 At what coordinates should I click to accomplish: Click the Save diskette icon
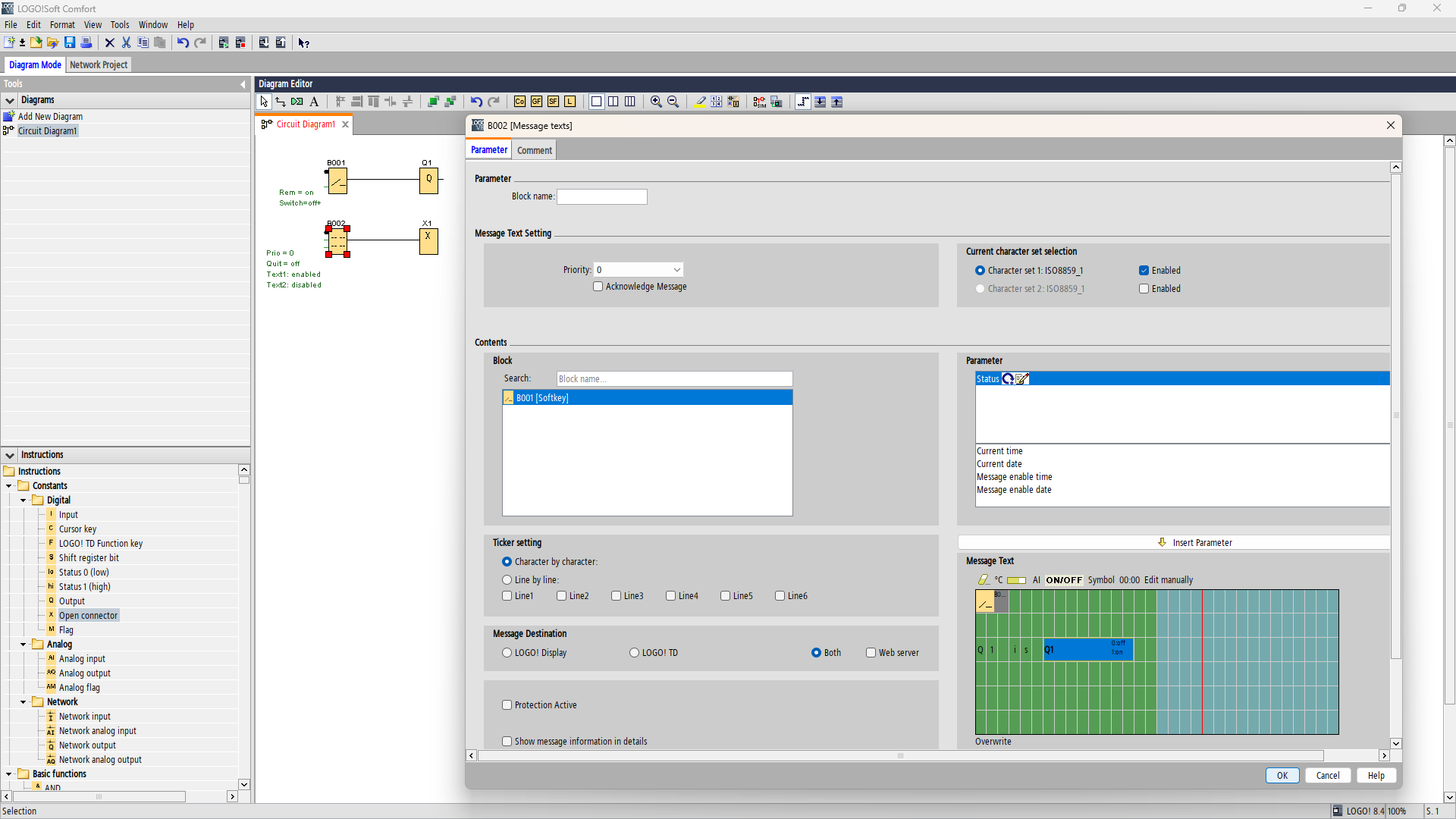(x=70, y=42)
